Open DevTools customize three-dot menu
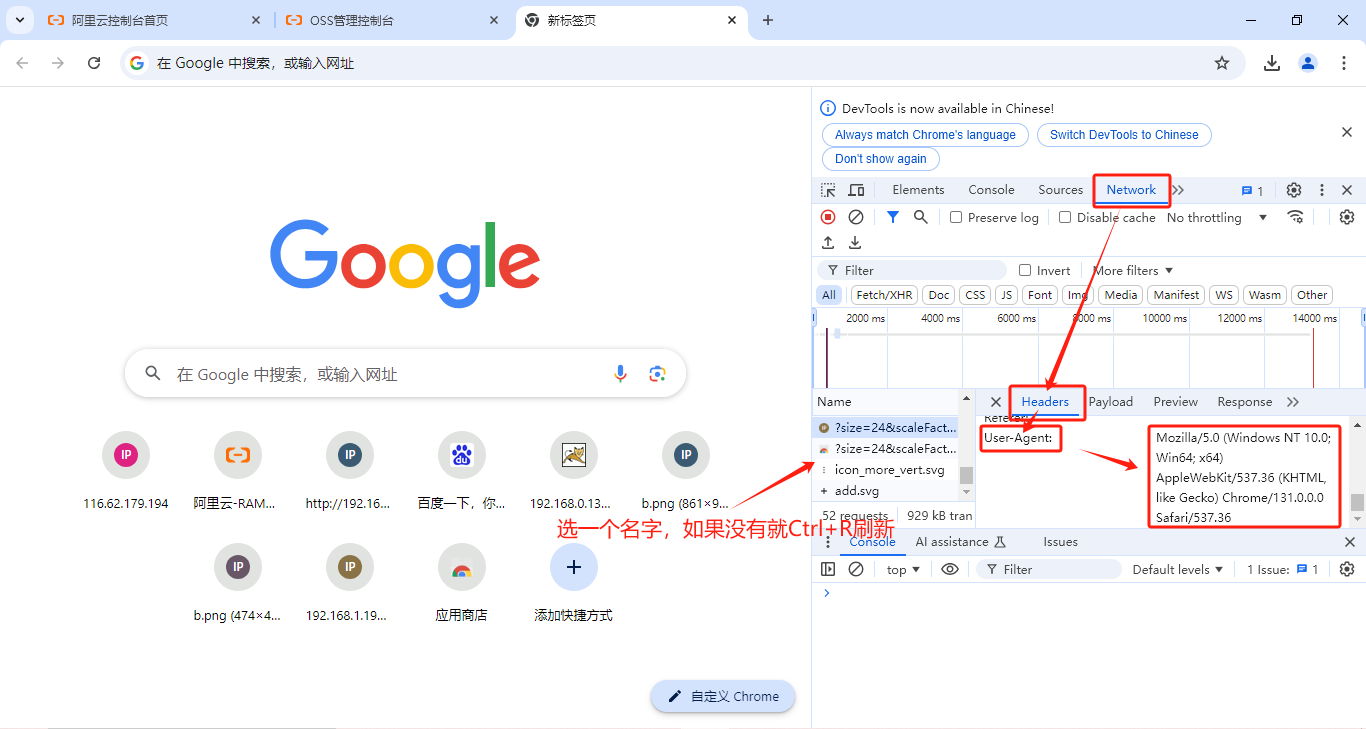The width and height of the screenshot is (1366, 729). (x=1322, y=190)
